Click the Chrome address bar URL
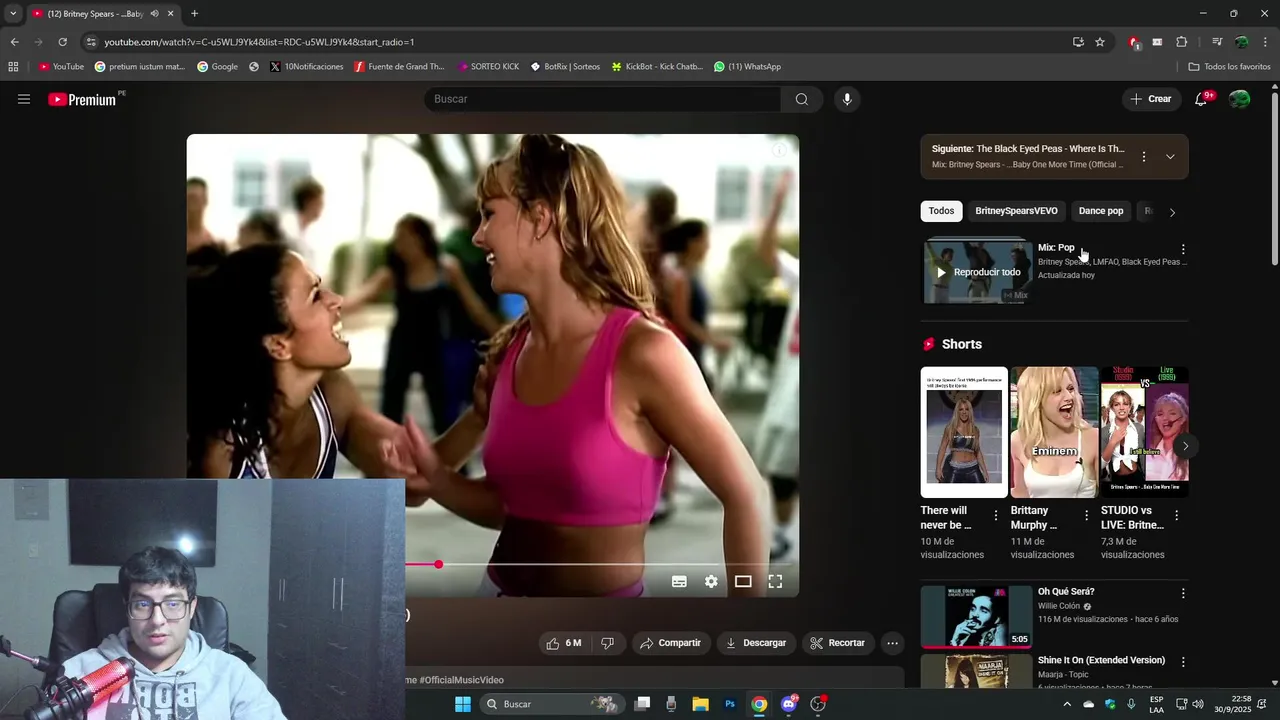 tap(259, 42)
